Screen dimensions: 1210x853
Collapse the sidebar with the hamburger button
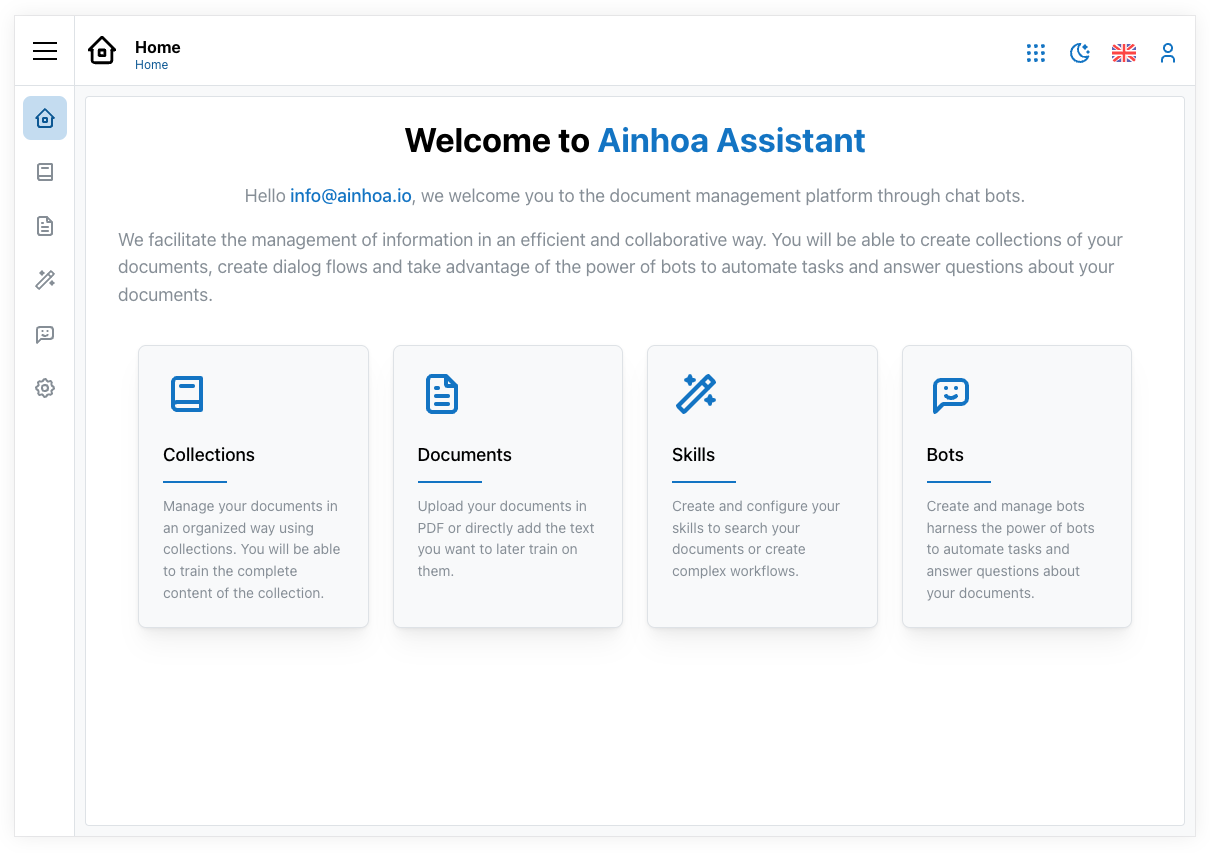44,51
